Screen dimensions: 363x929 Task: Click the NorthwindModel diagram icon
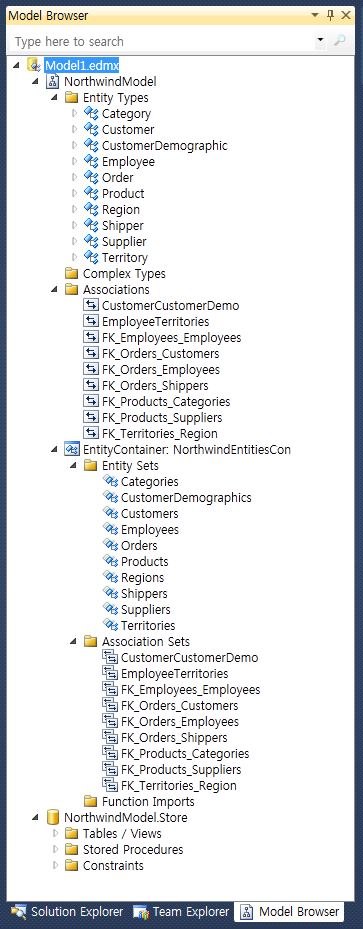coord(53,81)
